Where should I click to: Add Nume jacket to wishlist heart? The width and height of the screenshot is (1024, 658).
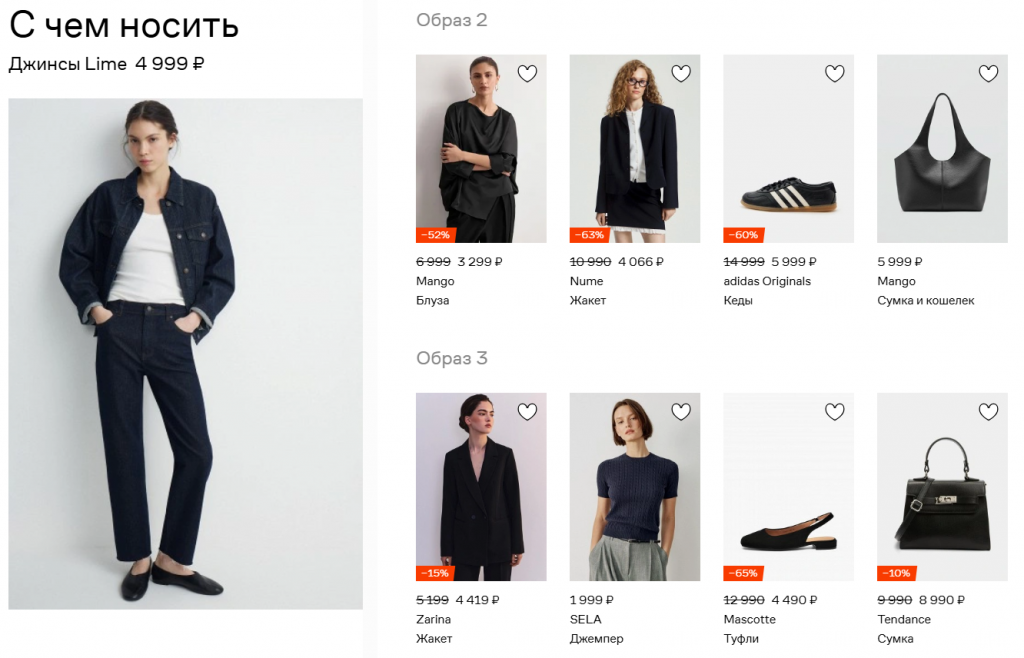tap(680, 73)
